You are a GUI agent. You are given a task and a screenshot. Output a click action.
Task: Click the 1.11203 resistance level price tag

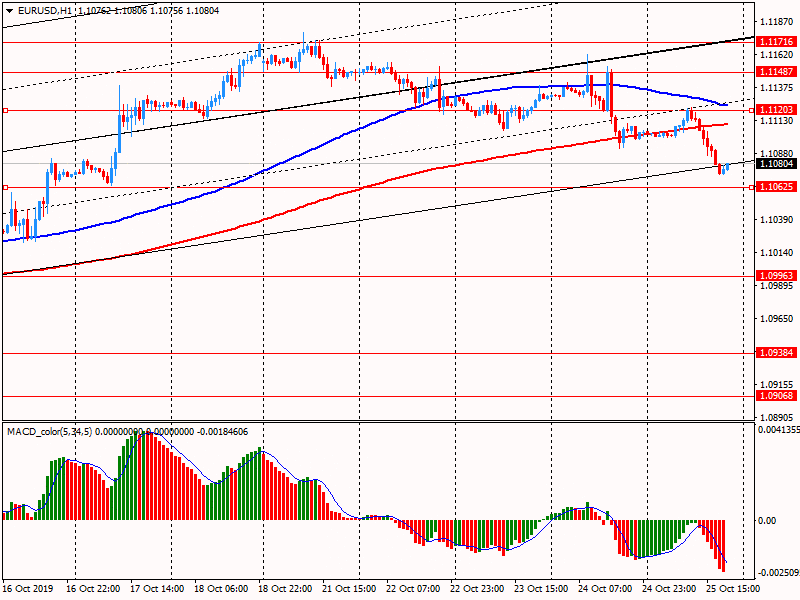point(776,110)
